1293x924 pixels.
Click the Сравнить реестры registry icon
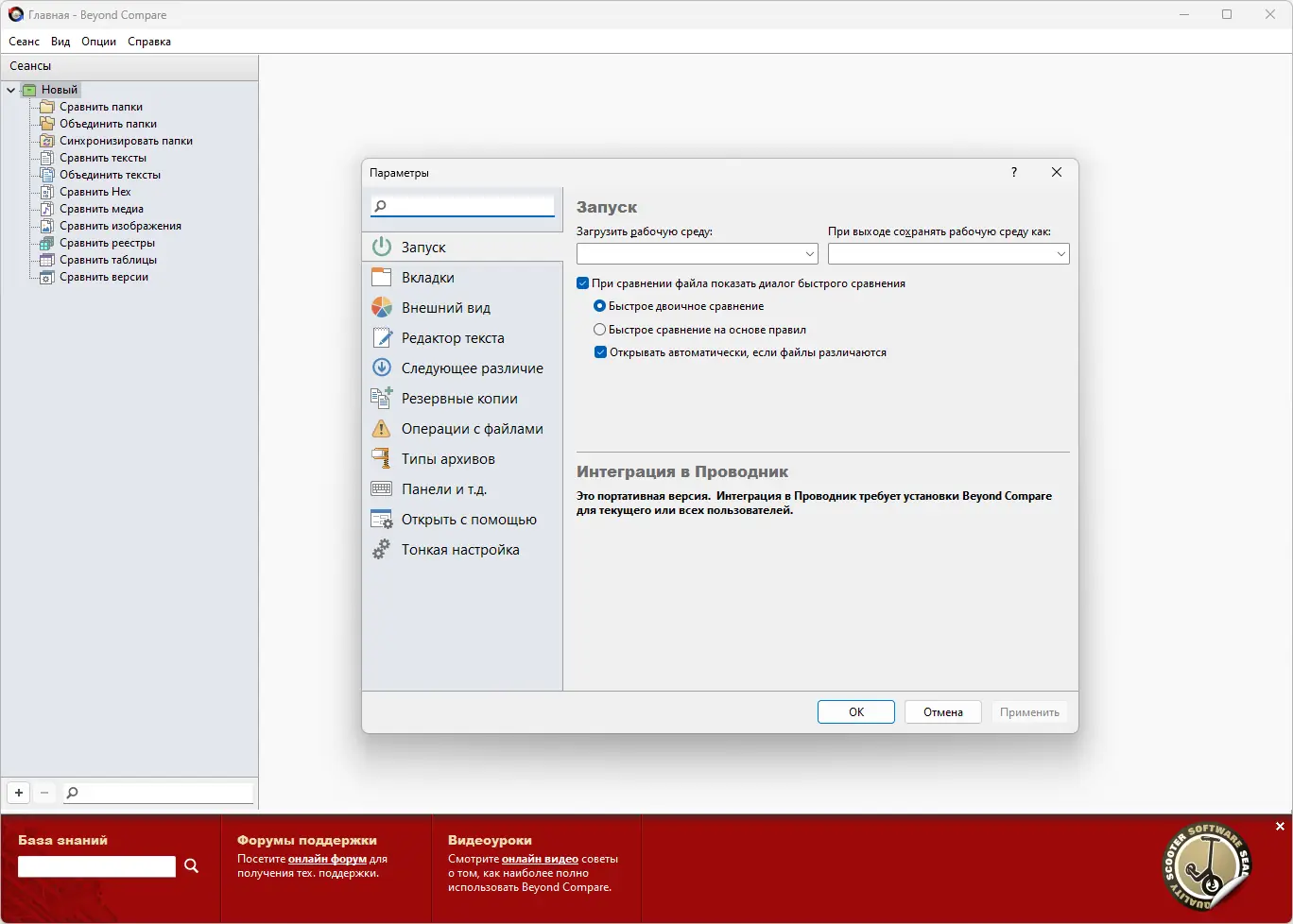pos(46,243)
